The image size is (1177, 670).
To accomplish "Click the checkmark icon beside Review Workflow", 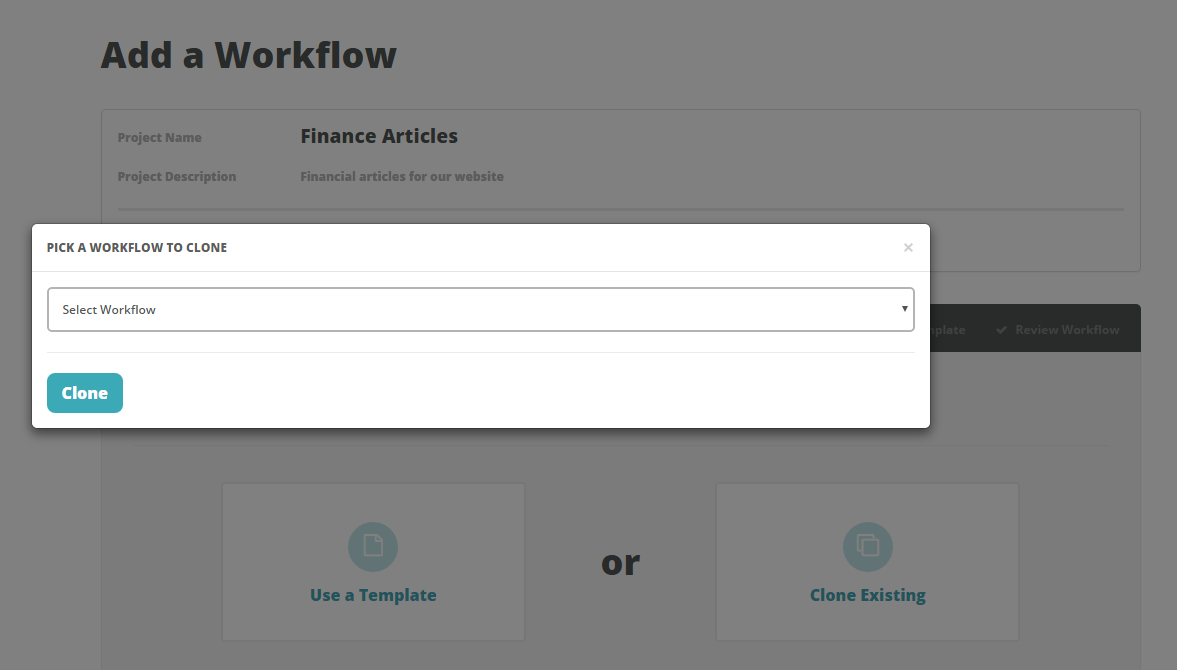I will click(x=1001, y=329).
